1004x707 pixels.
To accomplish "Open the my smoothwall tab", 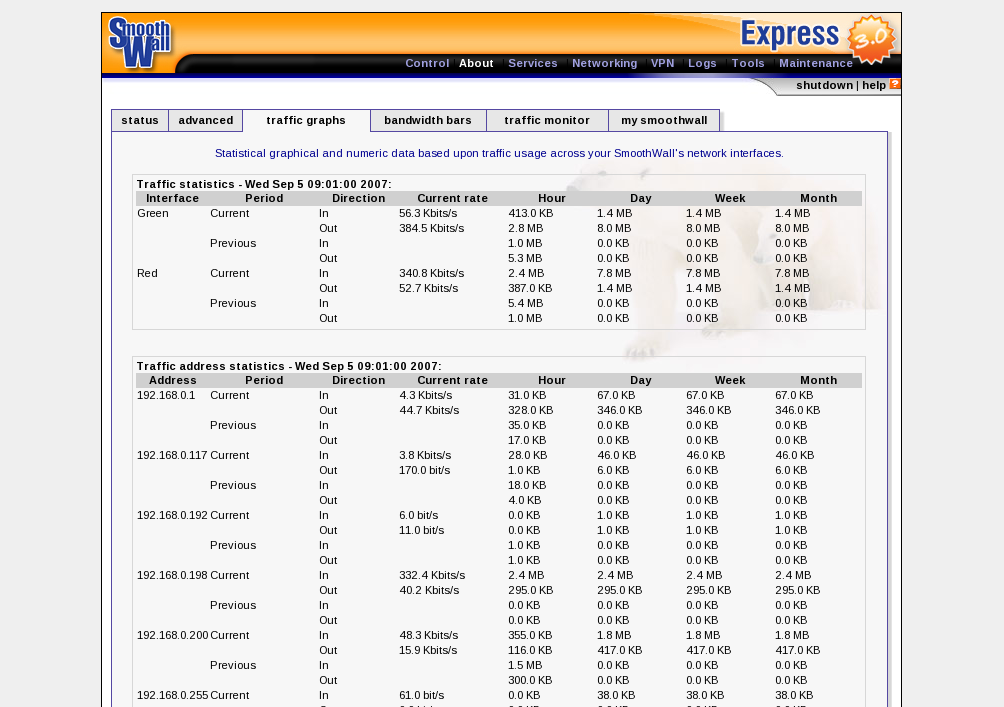I will tap(664, 120).
